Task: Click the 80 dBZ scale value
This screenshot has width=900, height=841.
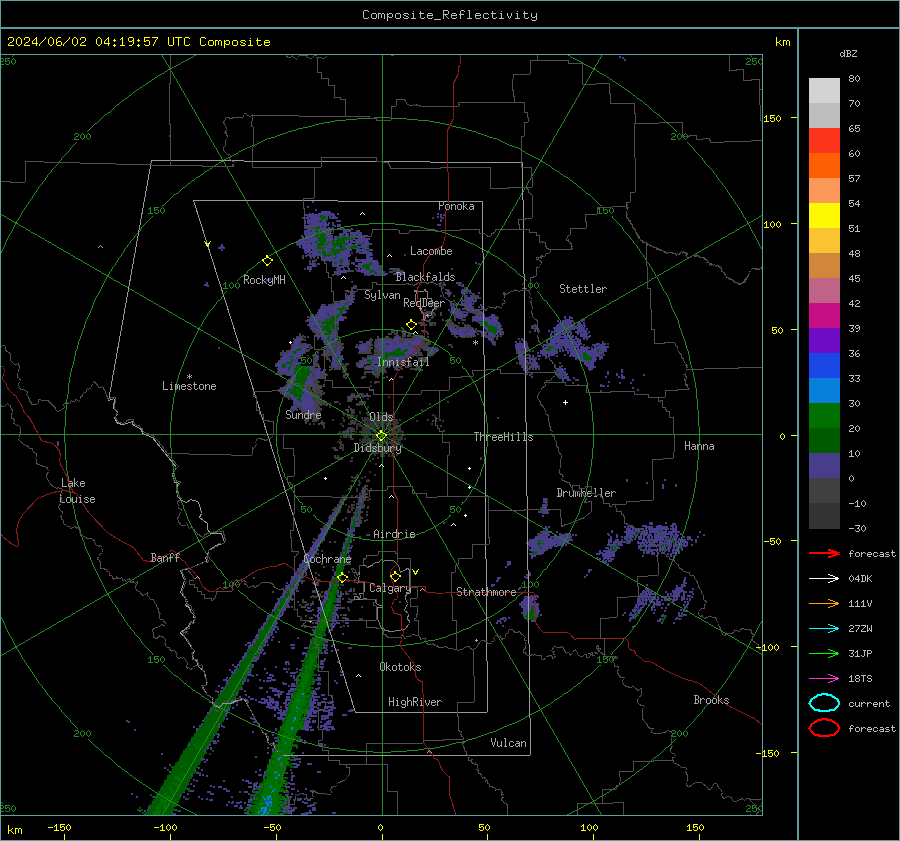Action: tap(854, 78)
